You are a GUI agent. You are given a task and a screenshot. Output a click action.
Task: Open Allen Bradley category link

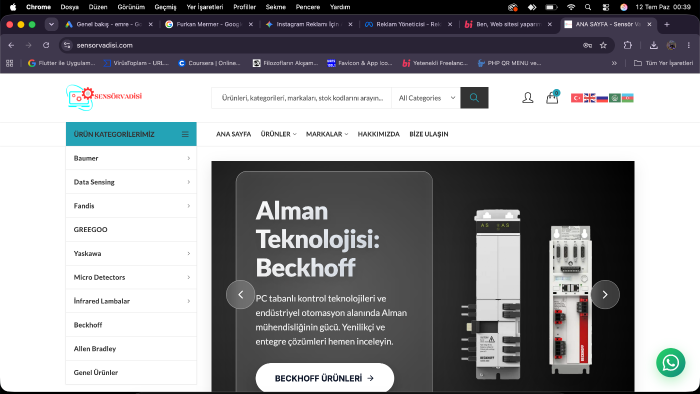click(95, 348)
